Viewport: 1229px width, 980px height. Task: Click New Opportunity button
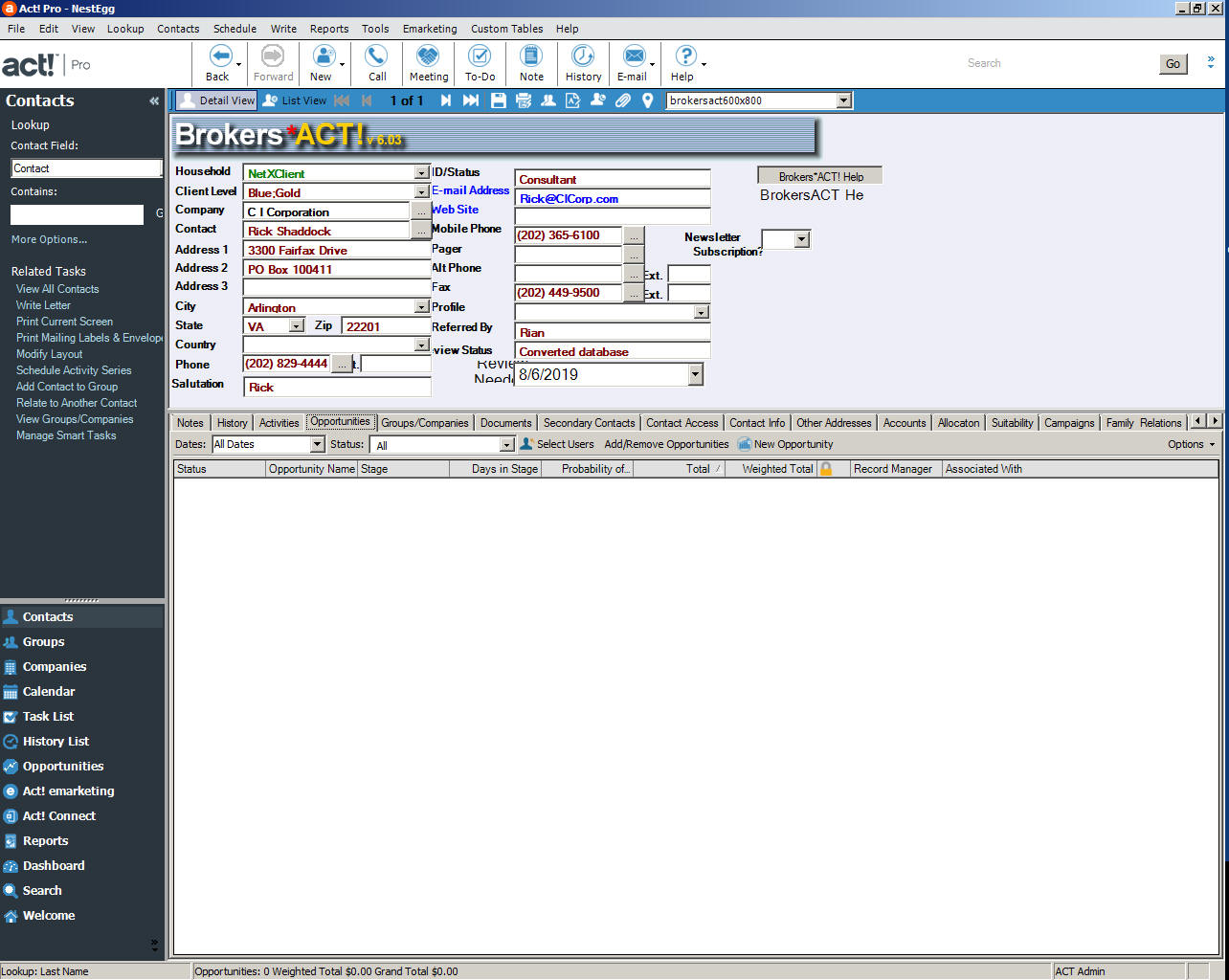tap(785, 444)
